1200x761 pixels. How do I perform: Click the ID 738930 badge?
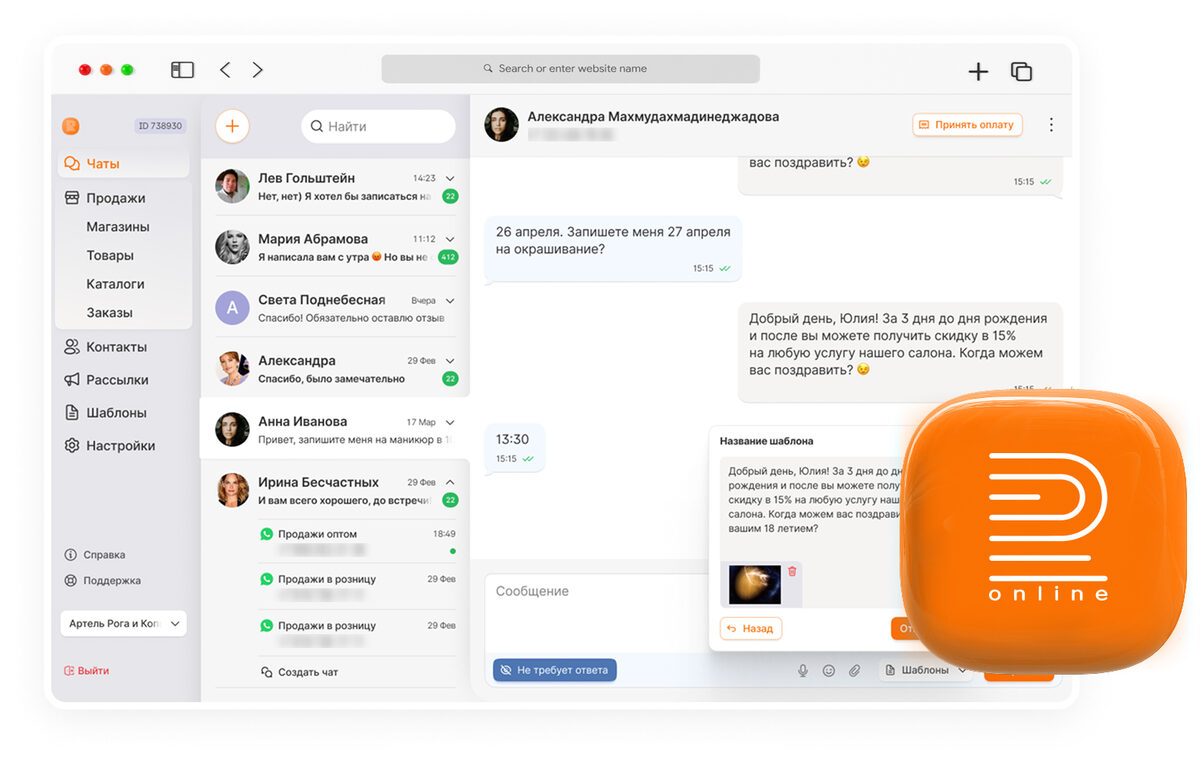(160, 126)
